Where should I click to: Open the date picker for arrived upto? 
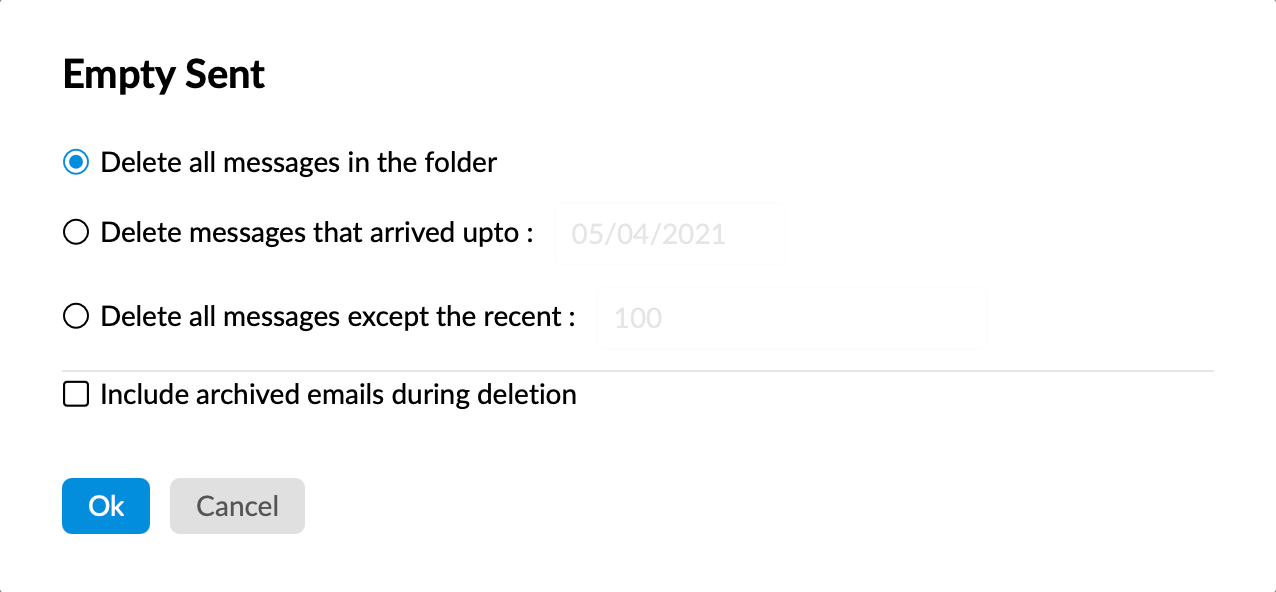(670, 234)
